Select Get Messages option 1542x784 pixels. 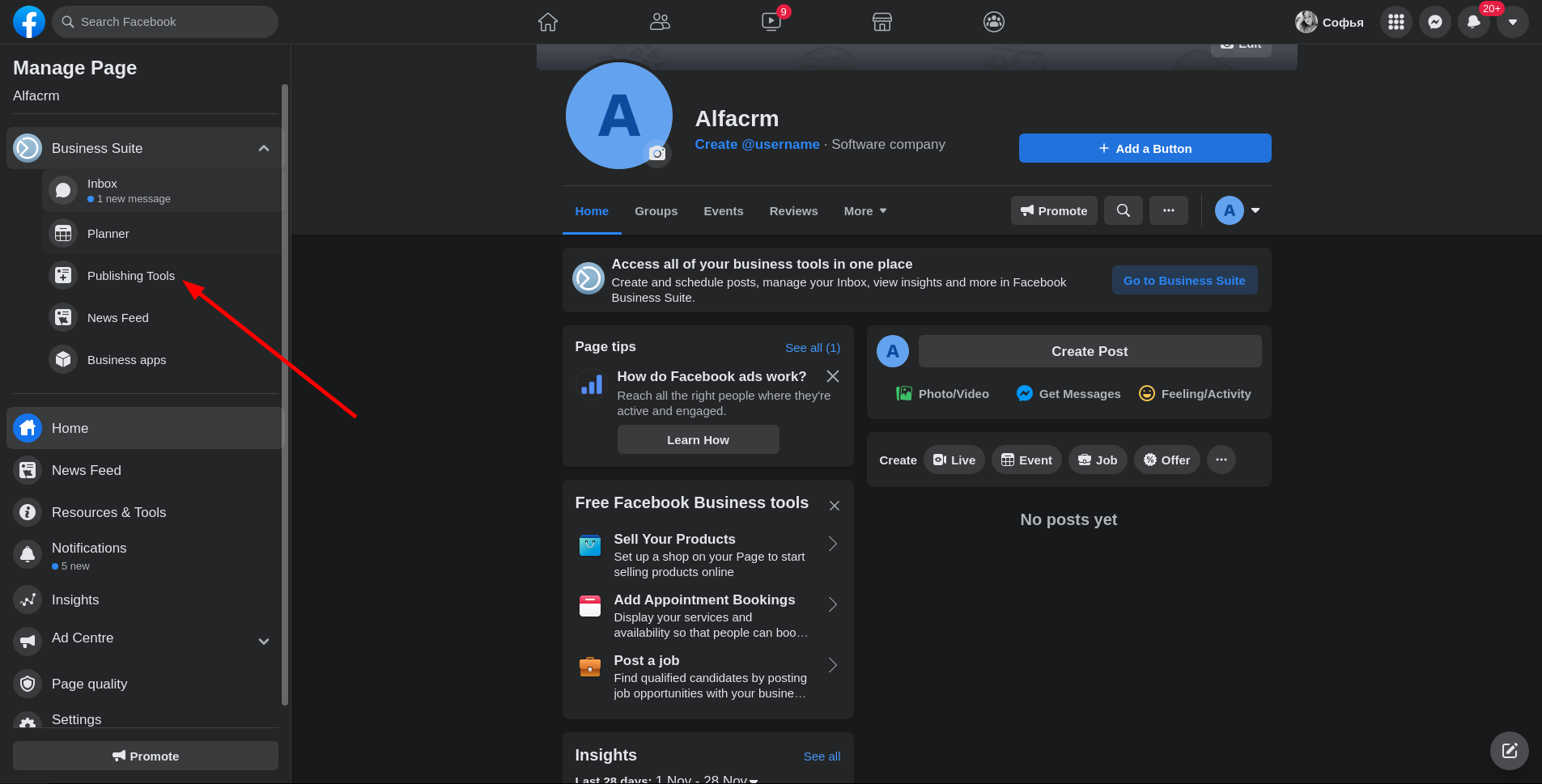[x=1068, y=393]
